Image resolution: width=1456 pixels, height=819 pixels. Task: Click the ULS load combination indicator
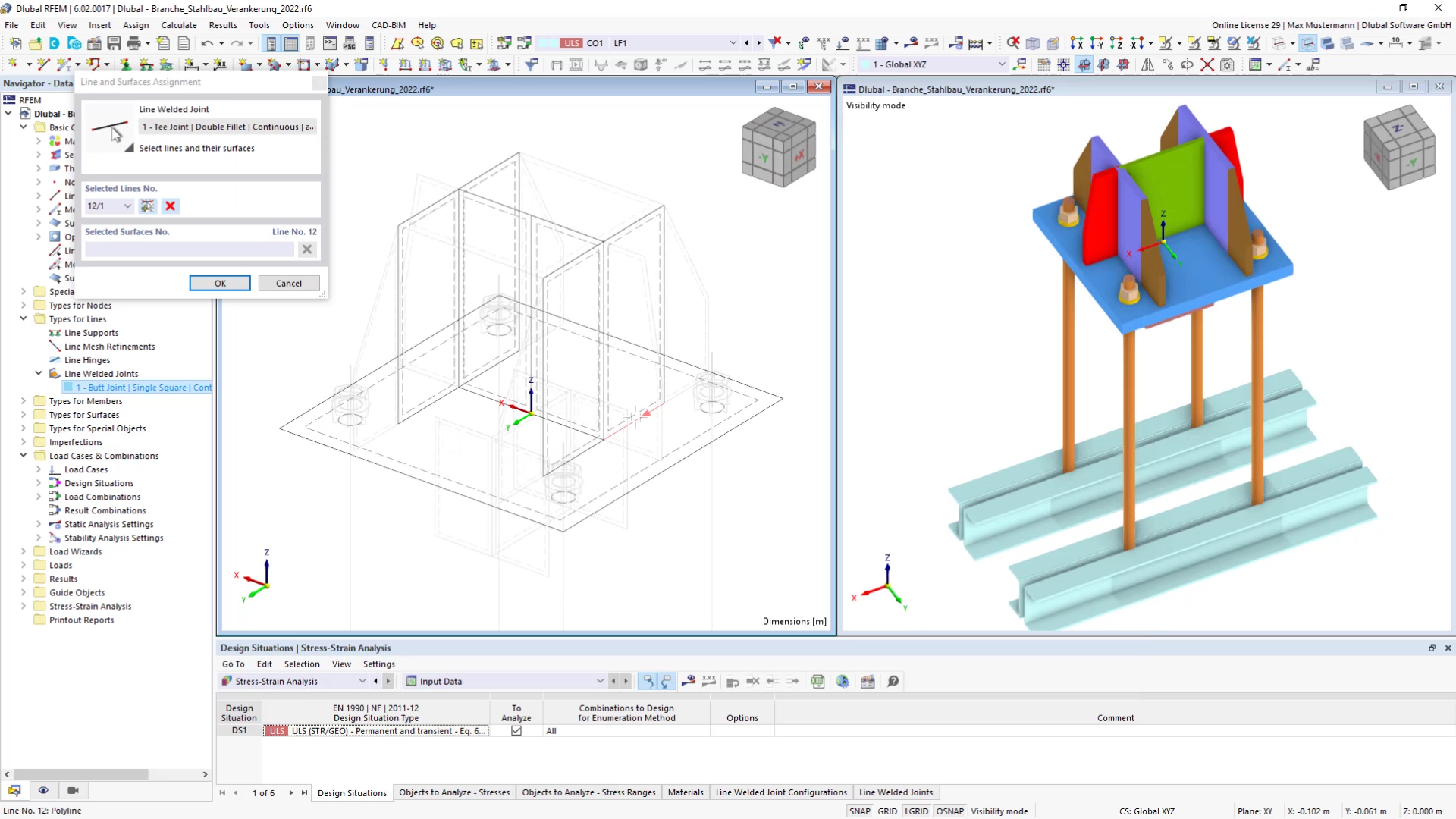click(x=569, y=42)
